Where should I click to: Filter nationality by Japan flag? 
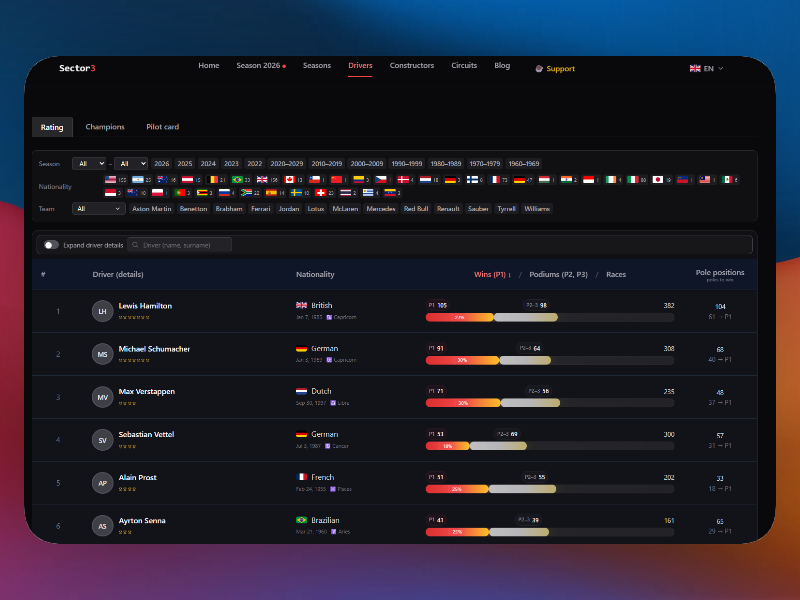(x=658, y=180)
